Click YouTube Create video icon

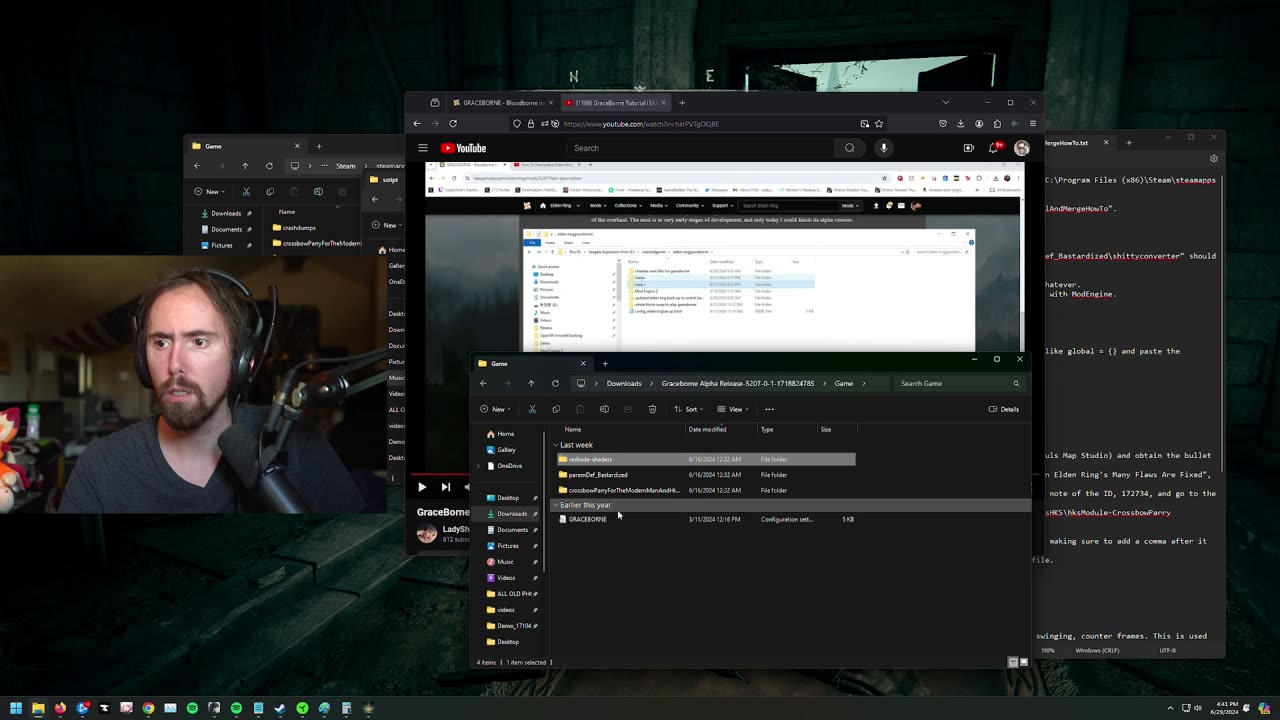[968, 148]
